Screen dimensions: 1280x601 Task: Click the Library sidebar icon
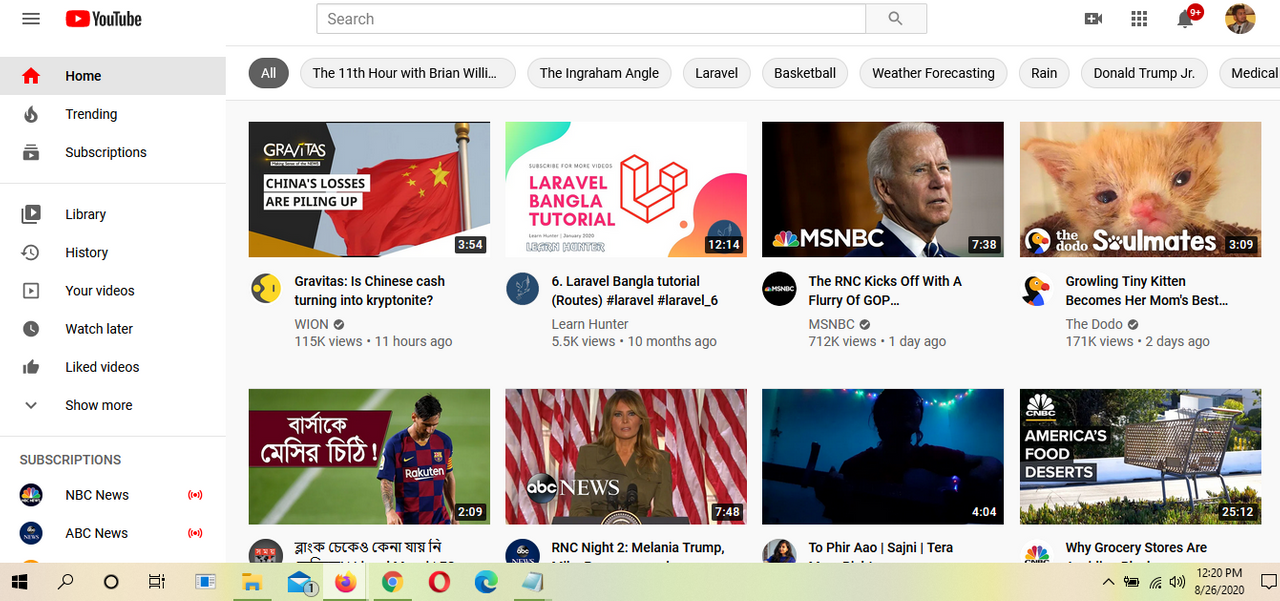click(31, 214)
